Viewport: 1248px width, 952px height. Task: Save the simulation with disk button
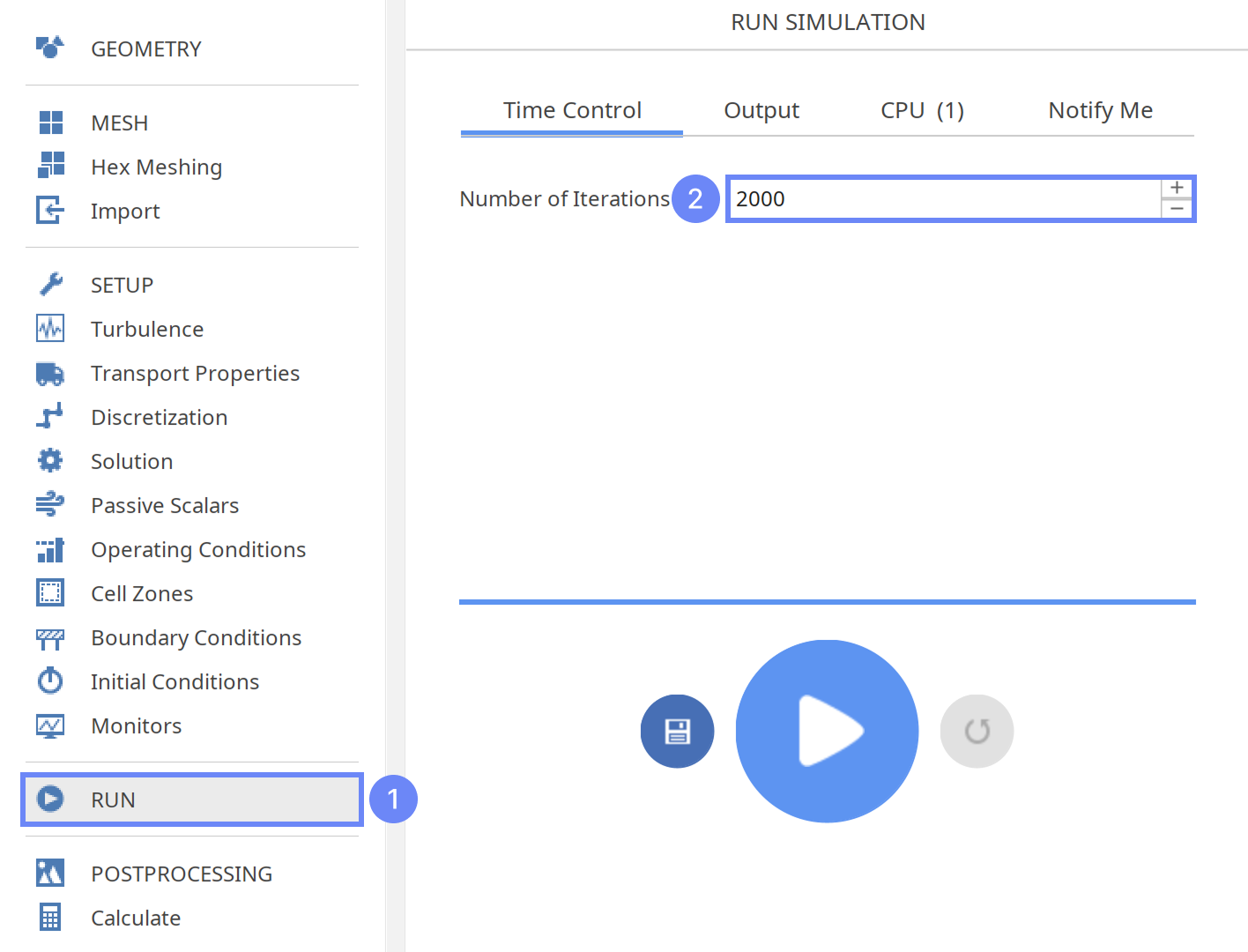[x=677, y=732]
